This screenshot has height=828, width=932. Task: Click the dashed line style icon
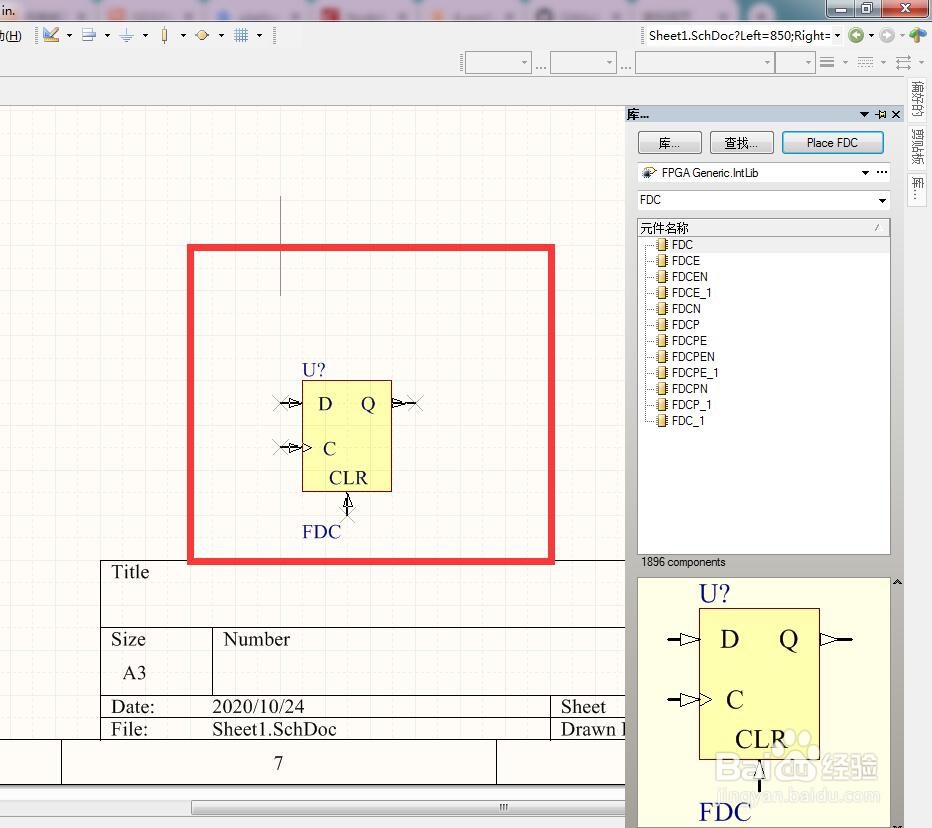click(865, 62)
